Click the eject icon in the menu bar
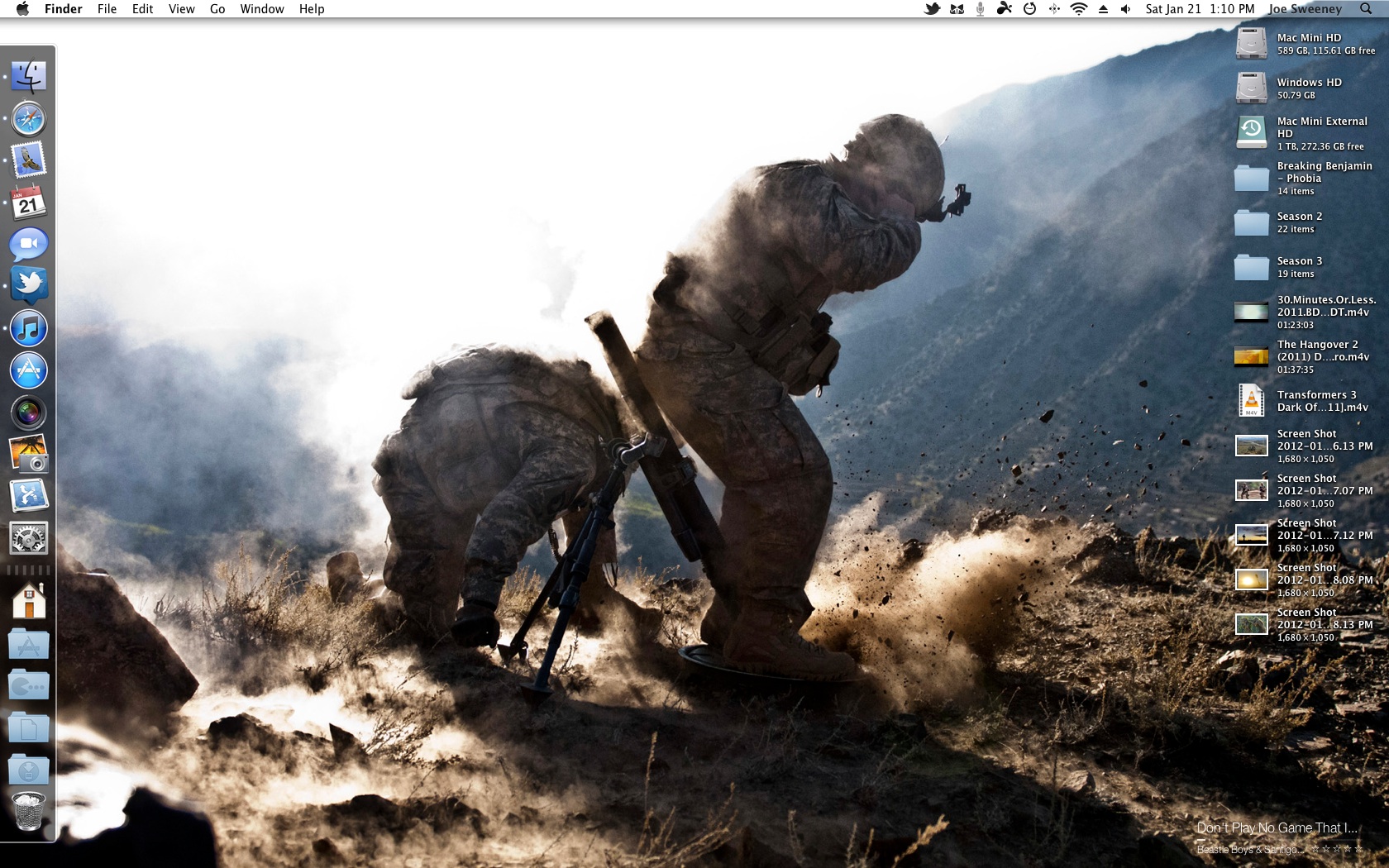 pos(1103,9)
